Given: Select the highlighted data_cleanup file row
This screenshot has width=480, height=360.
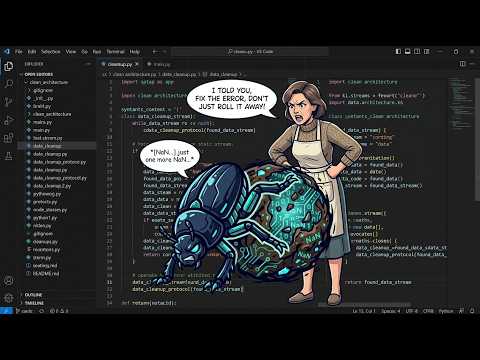Looking at the screenshot, I should 57,146.
